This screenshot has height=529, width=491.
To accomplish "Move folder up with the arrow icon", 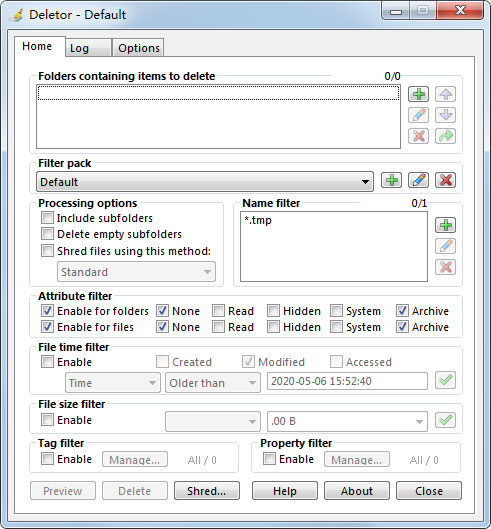I will click(x=445, y=94).
